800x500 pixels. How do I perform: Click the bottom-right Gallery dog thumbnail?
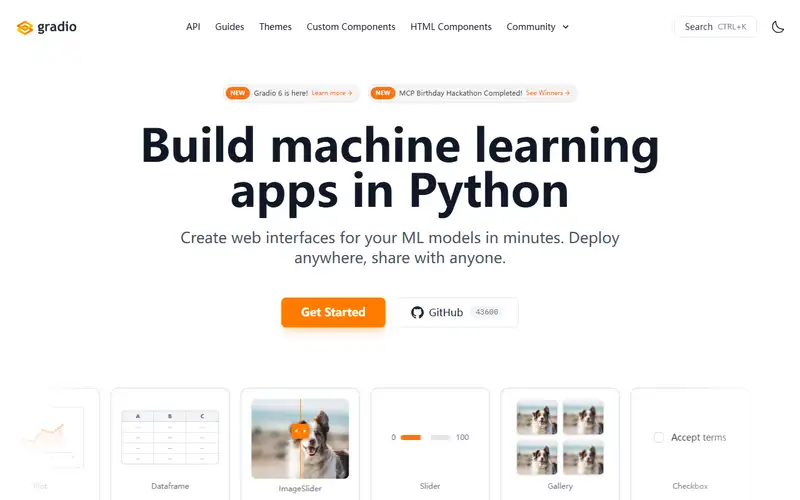pos(583,458)
